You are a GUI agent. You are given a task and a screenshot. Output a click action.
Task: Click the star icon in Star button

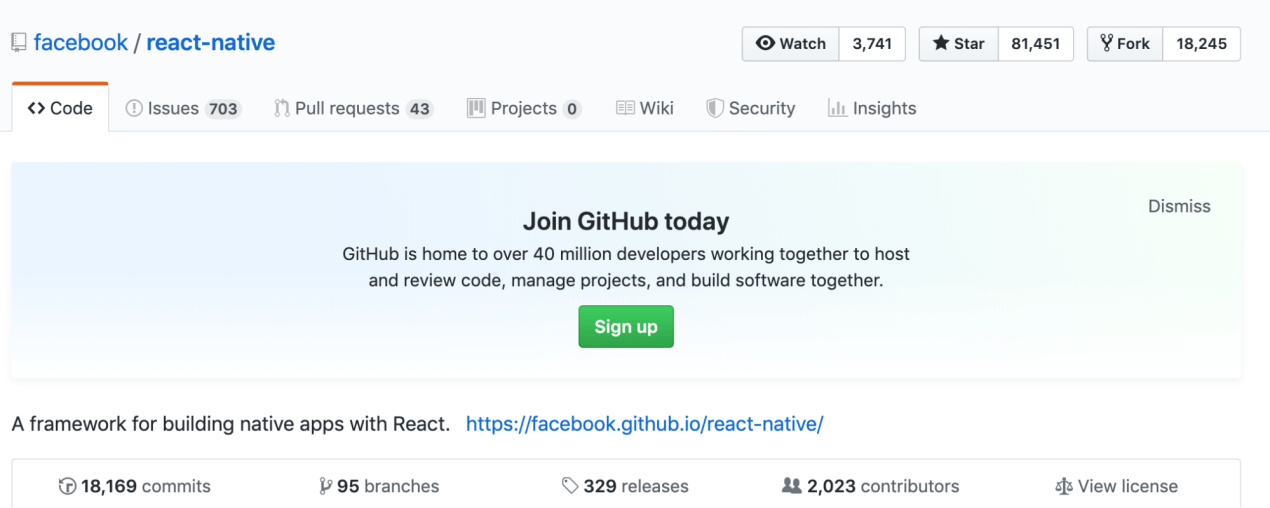tap(941, 44)
